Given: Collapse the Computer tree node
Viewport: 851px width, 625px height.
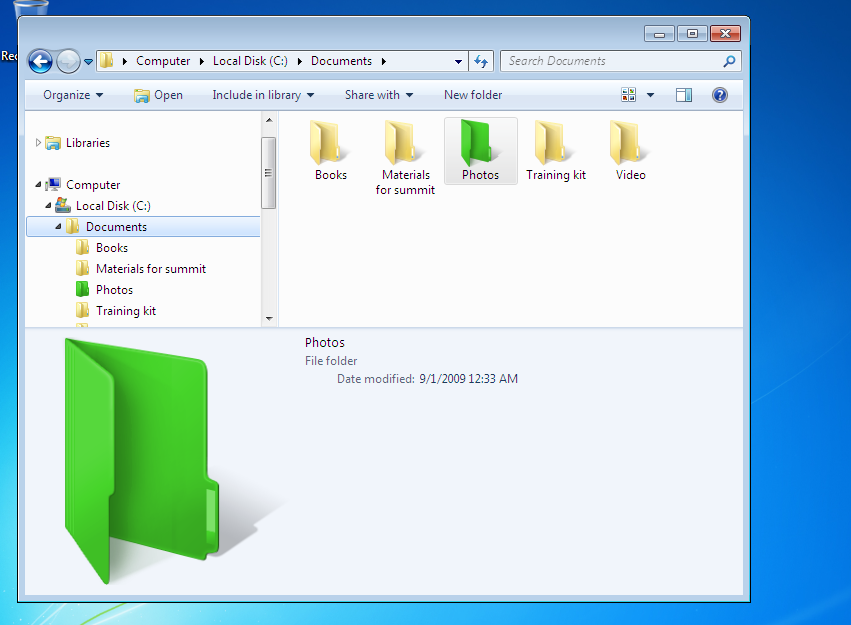Looking at the screenshot, I should tap(39, 185).
